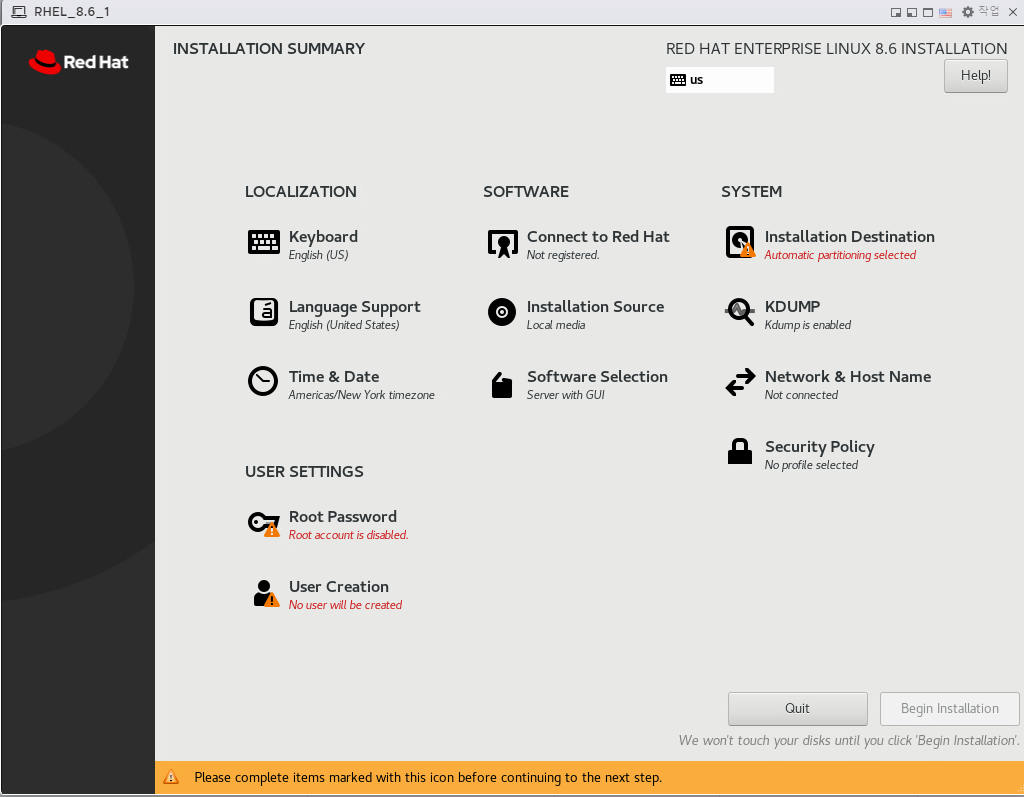Select the Installation Source disc icon
1024x797 pixels.
502,312
